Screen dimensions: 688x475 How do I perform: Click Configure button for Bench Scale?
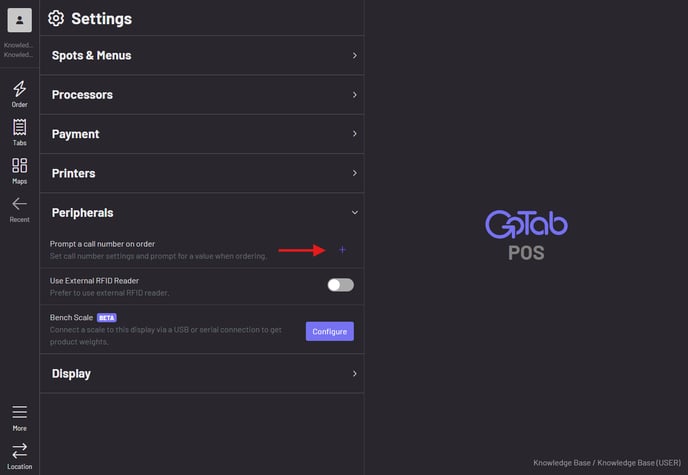329,331
